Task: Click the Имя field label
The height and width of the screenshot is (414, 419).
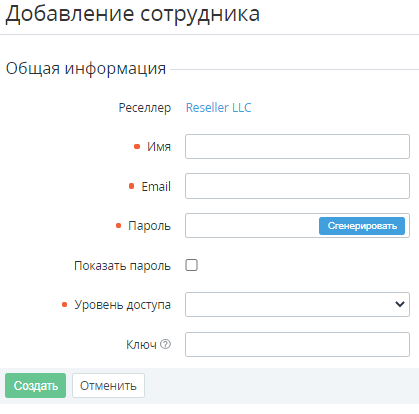Action: coord(159,147)
